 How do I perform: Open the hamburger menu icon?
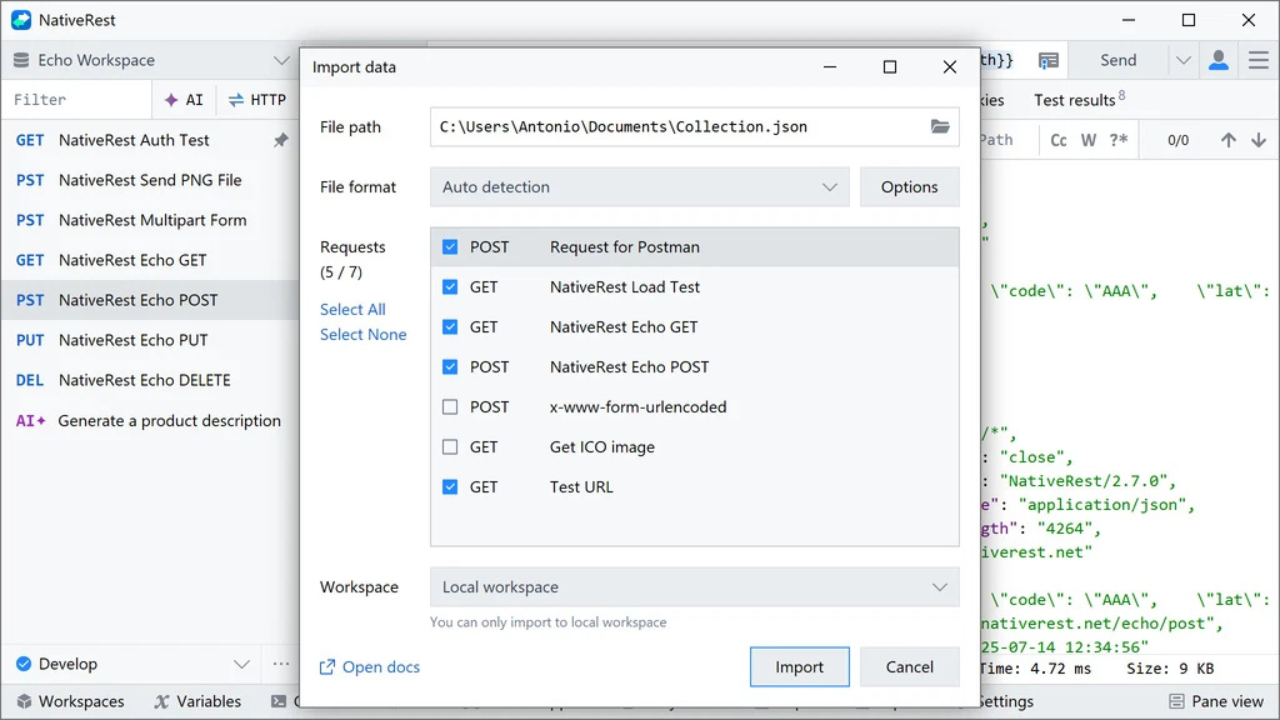coord(1258,60)
